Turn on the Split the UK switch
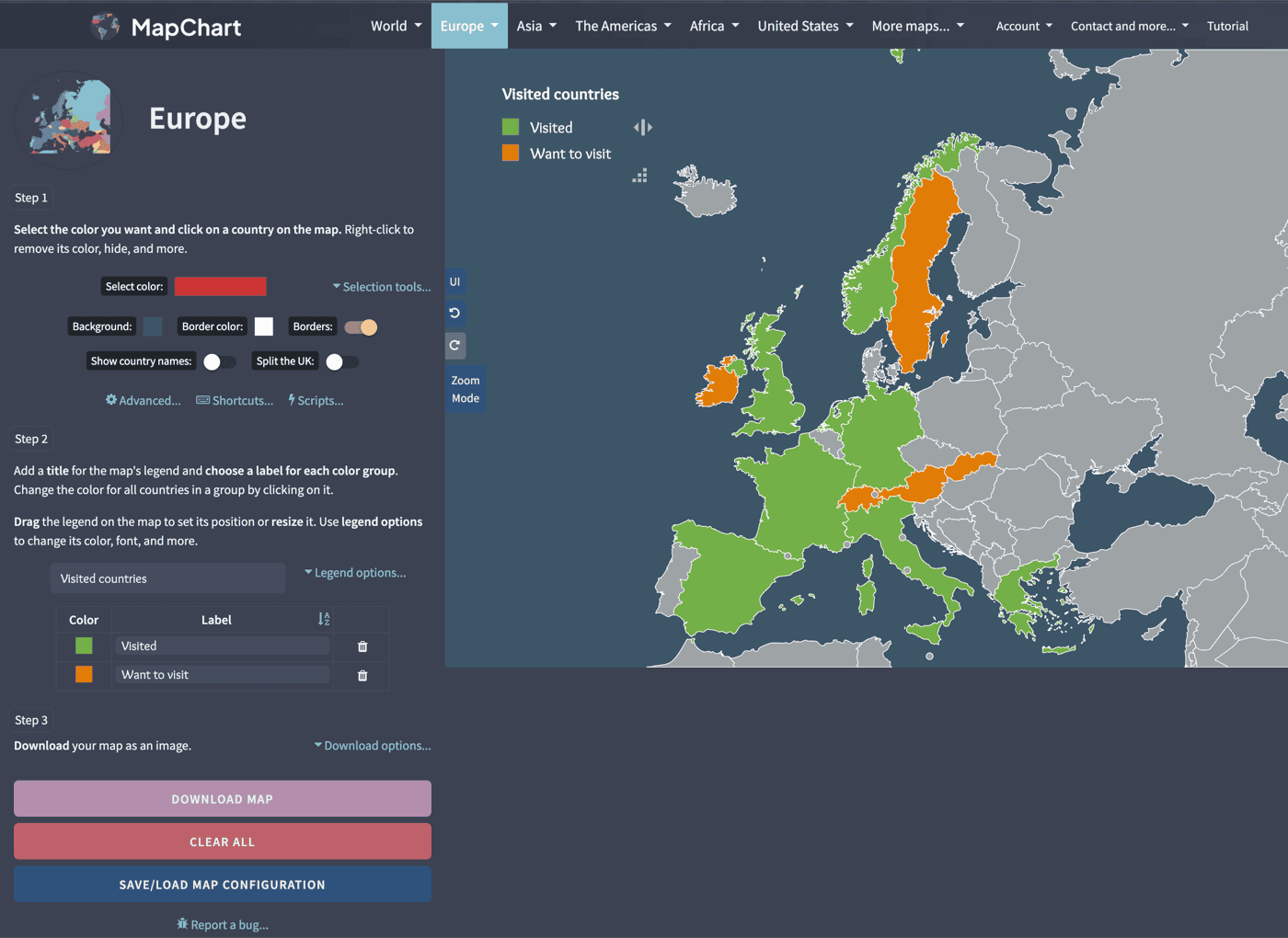This screenshot has height=938, width=1288. 341,362
